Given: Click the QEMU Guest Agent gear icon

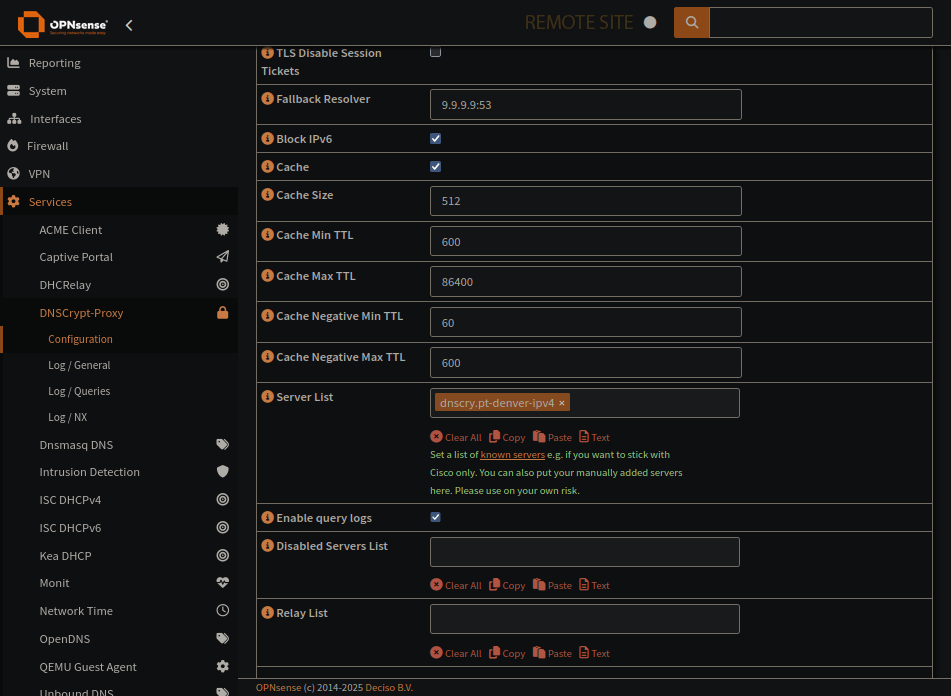Looking at the screenshot, I should coord(223,666).
